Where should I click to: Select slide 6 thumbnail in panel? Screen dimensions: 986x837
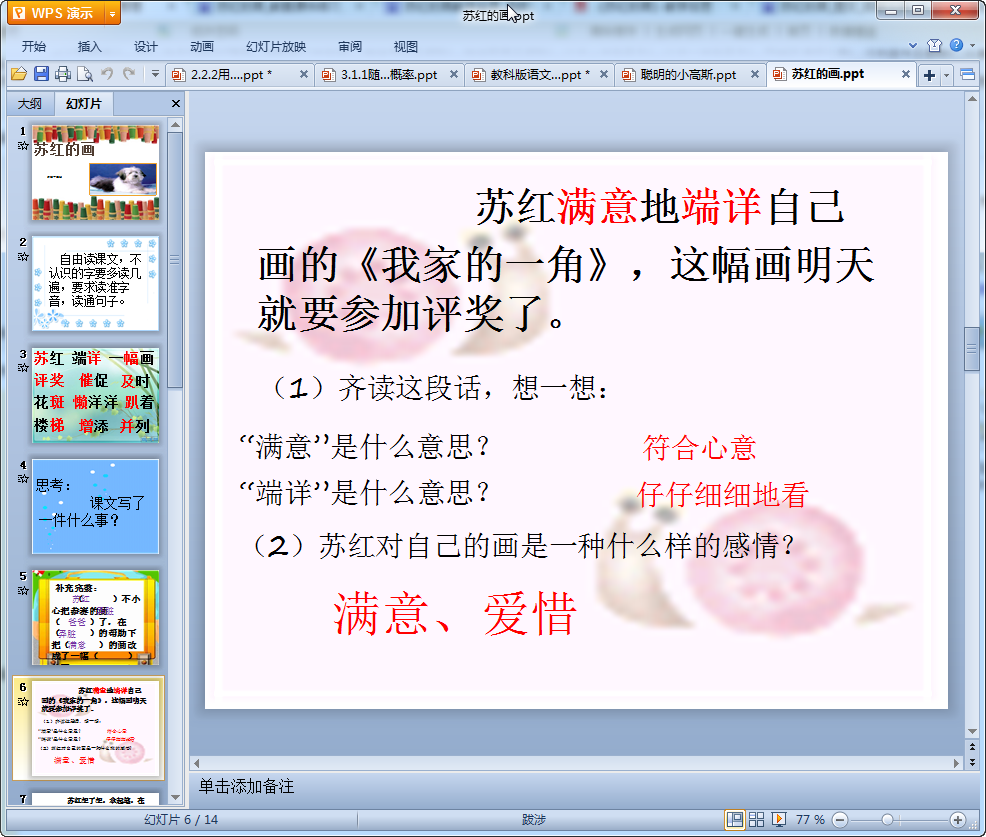(x=96, y=728)
